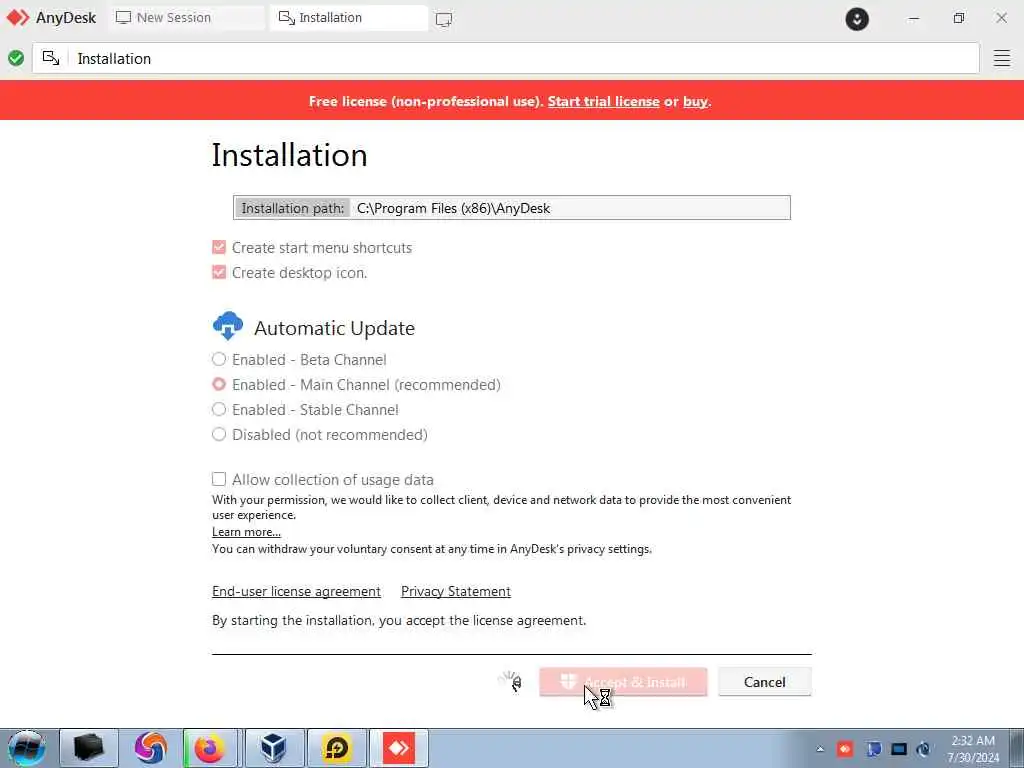
Task: Toggle Create start menu shortcuts checkbox
Action: (x=219, y=248)
